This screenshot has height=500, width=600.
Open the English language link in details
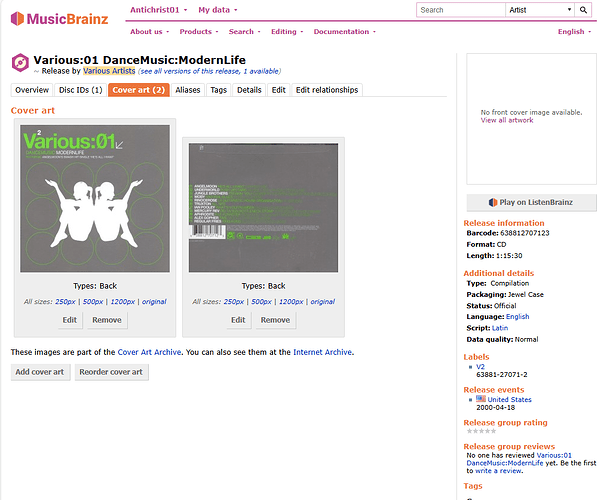coord(517,317)
